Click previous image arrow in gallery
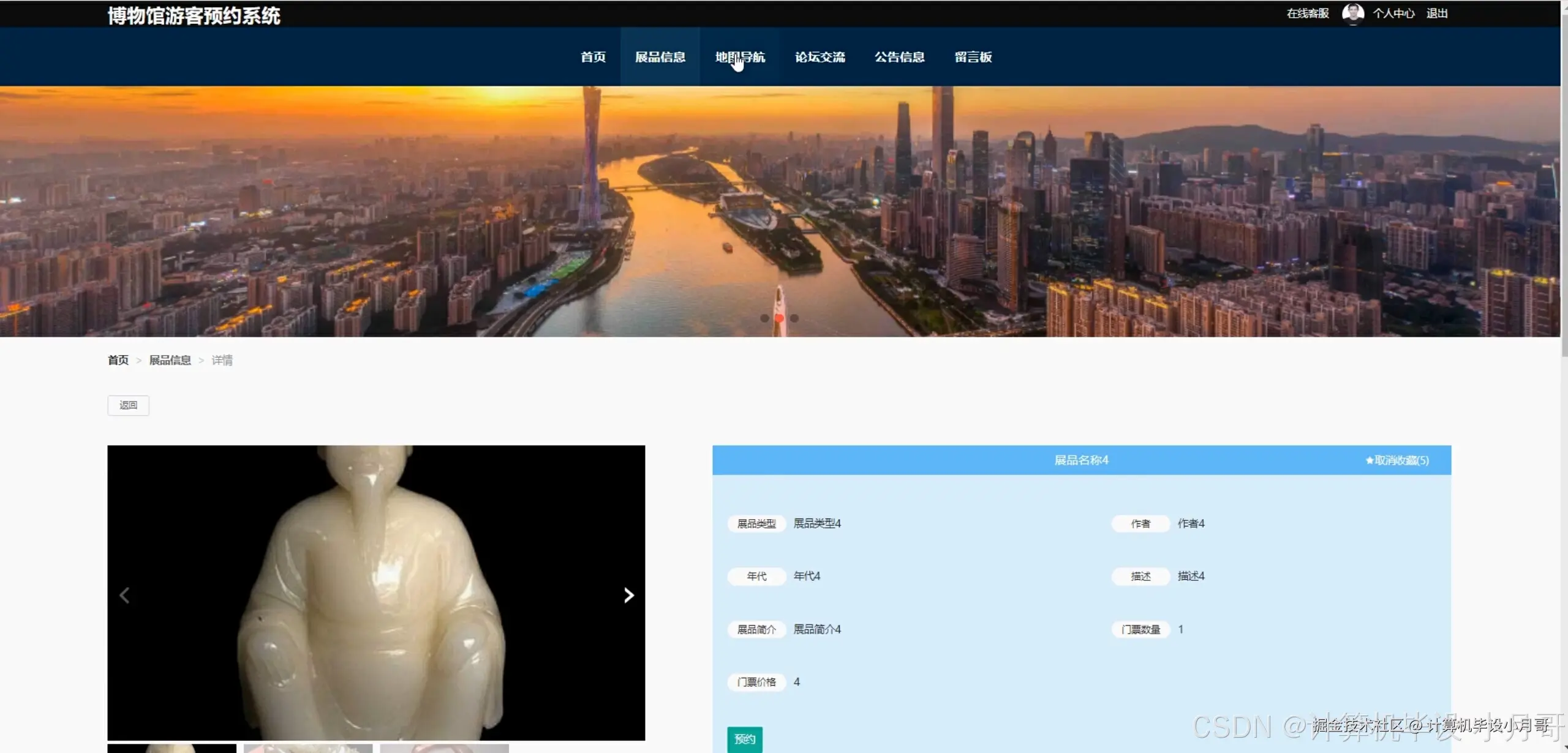Screen dimensions: 1568x753 tap(124, 595)
